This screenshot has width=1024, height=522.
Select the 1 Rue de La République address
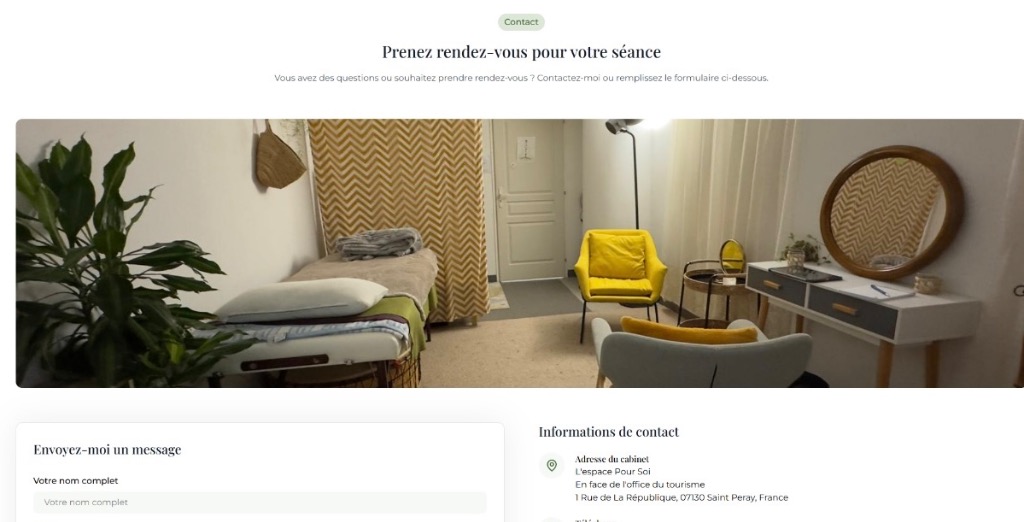coord(681,498)
